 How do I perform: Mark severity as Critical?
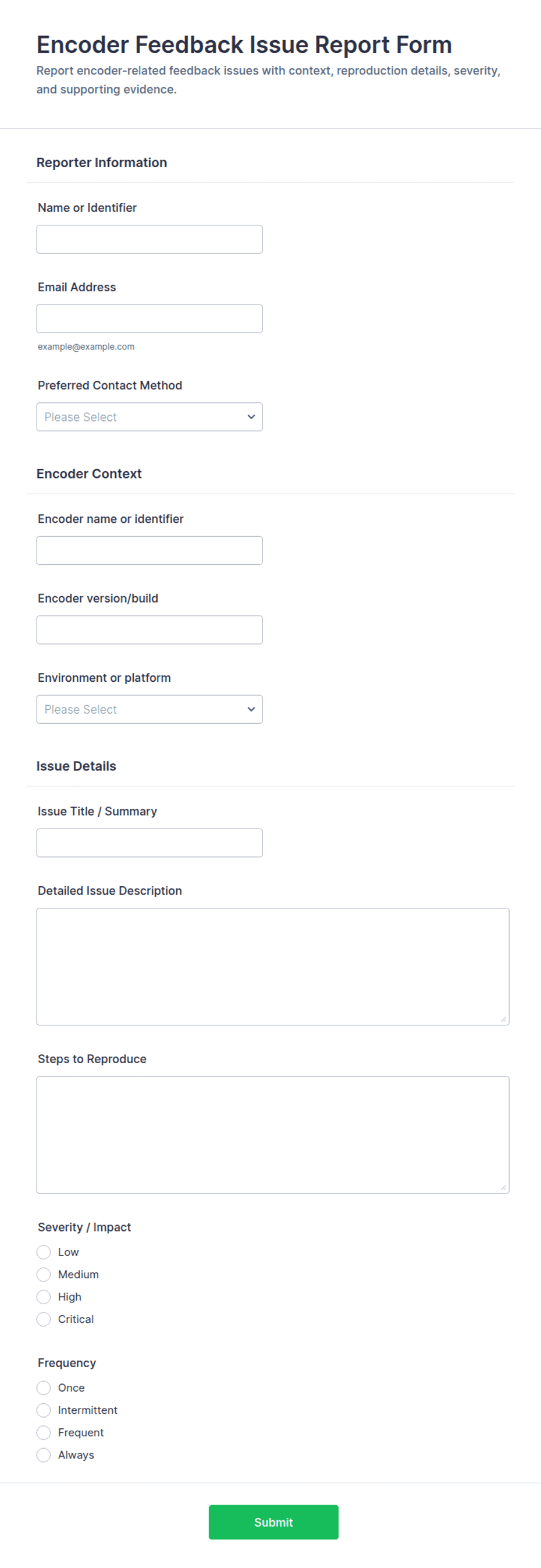(44, 1319)
